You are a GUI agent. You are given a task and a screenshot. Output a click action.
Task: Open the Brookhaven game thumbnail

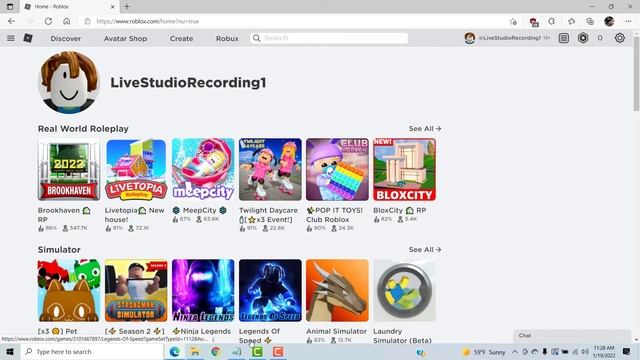pyautogui.click(x=69, y=169)
